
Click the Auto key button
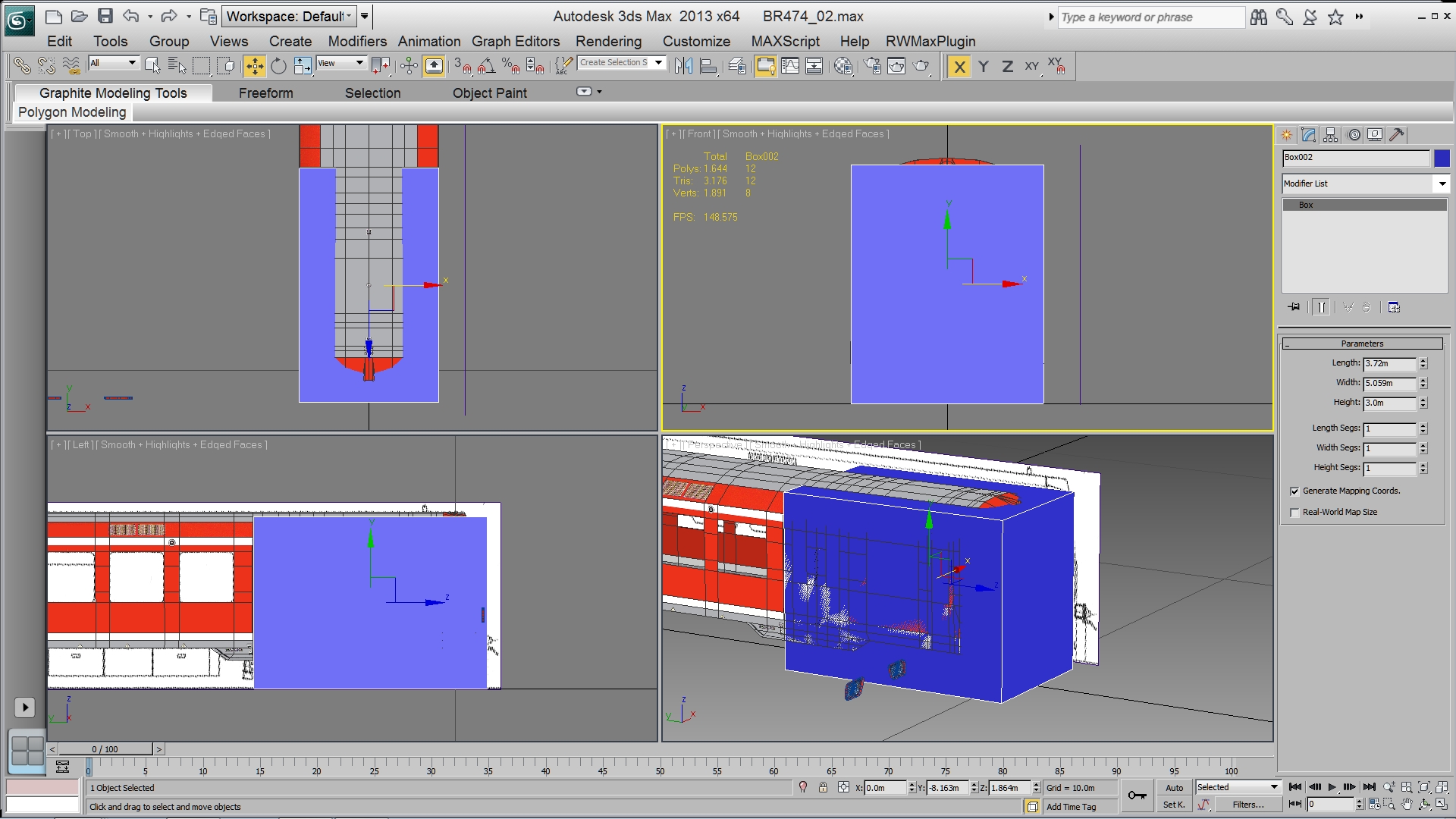(1174, 788)
